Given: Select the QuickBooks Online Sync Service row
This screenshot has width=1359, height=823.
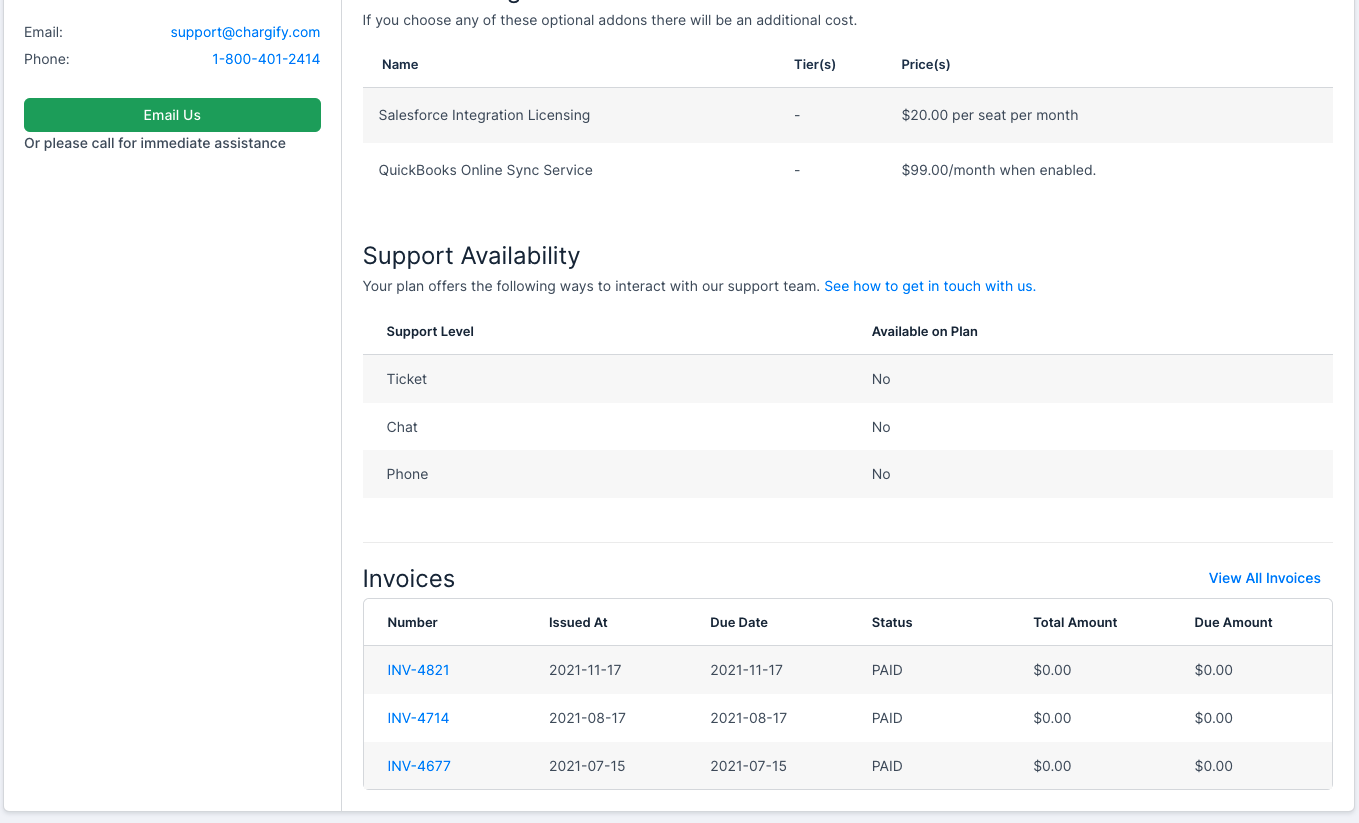Looking at the screenshot, I should [x=485, y=170].
